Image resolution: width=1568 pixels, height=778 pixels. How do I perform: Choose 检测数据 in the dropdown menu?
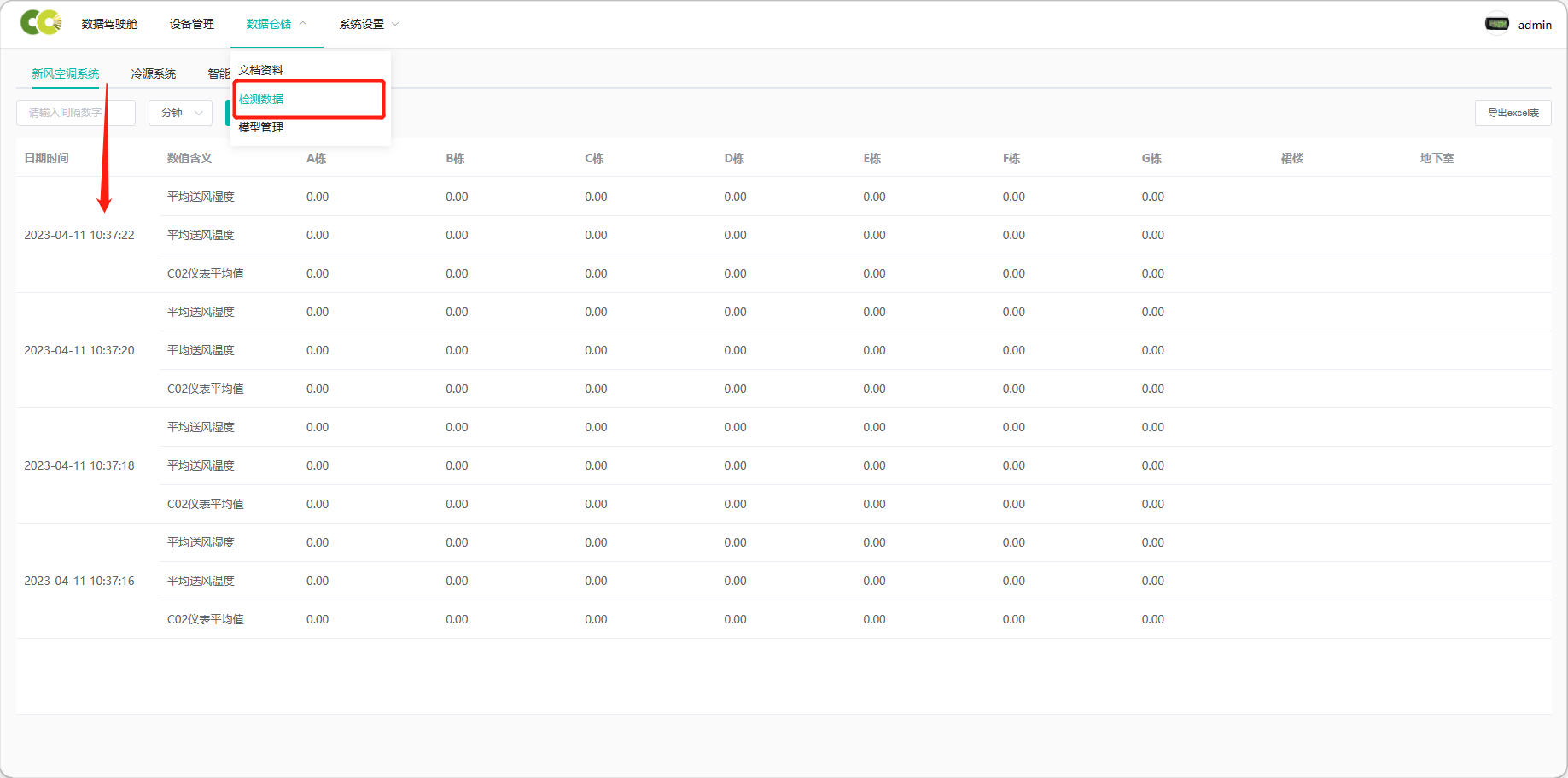261,99
